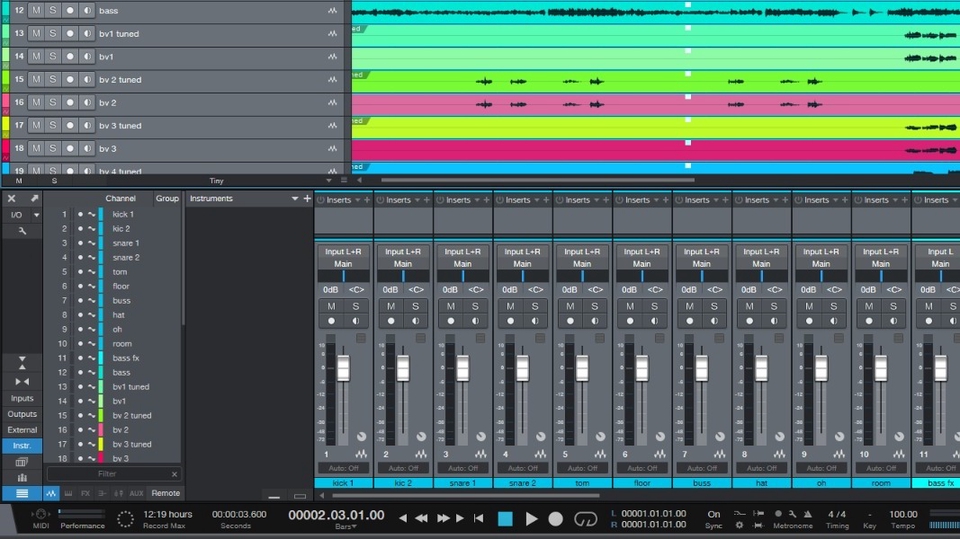Mute the kick 1 mixer channel
Screen dimensions: 960x539
tap(331, 306)
